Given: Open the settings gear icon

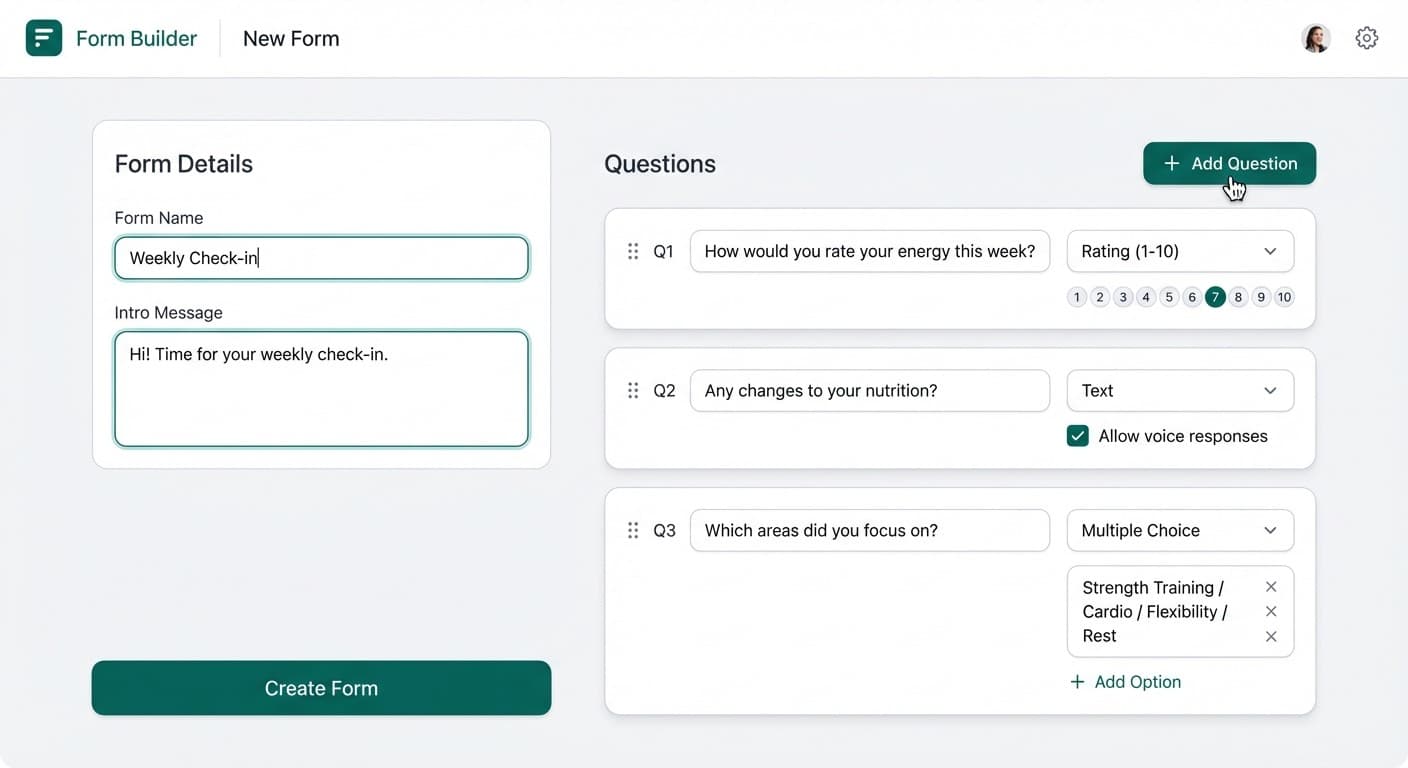Looking at the screenshot, I should (1366, 37).
